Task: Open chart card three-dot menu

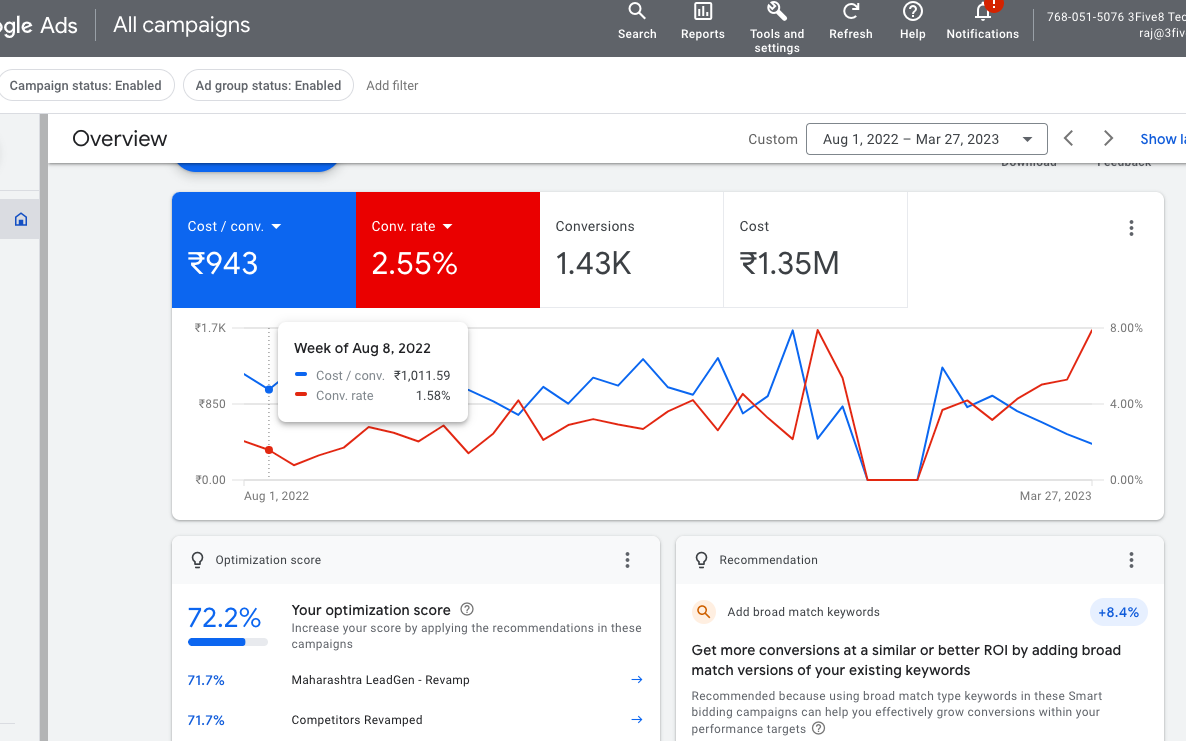Action: tap(1131, 228)
